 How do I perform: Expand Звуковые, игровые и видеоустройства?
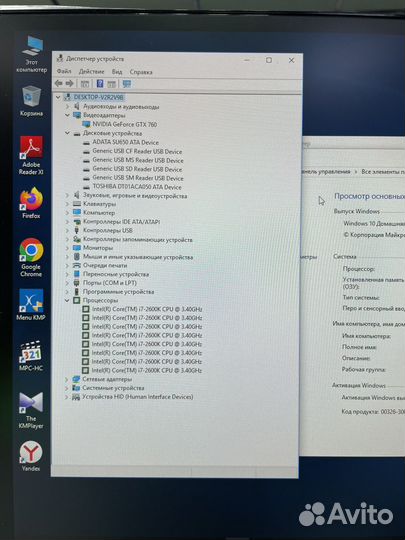(68, 196)
